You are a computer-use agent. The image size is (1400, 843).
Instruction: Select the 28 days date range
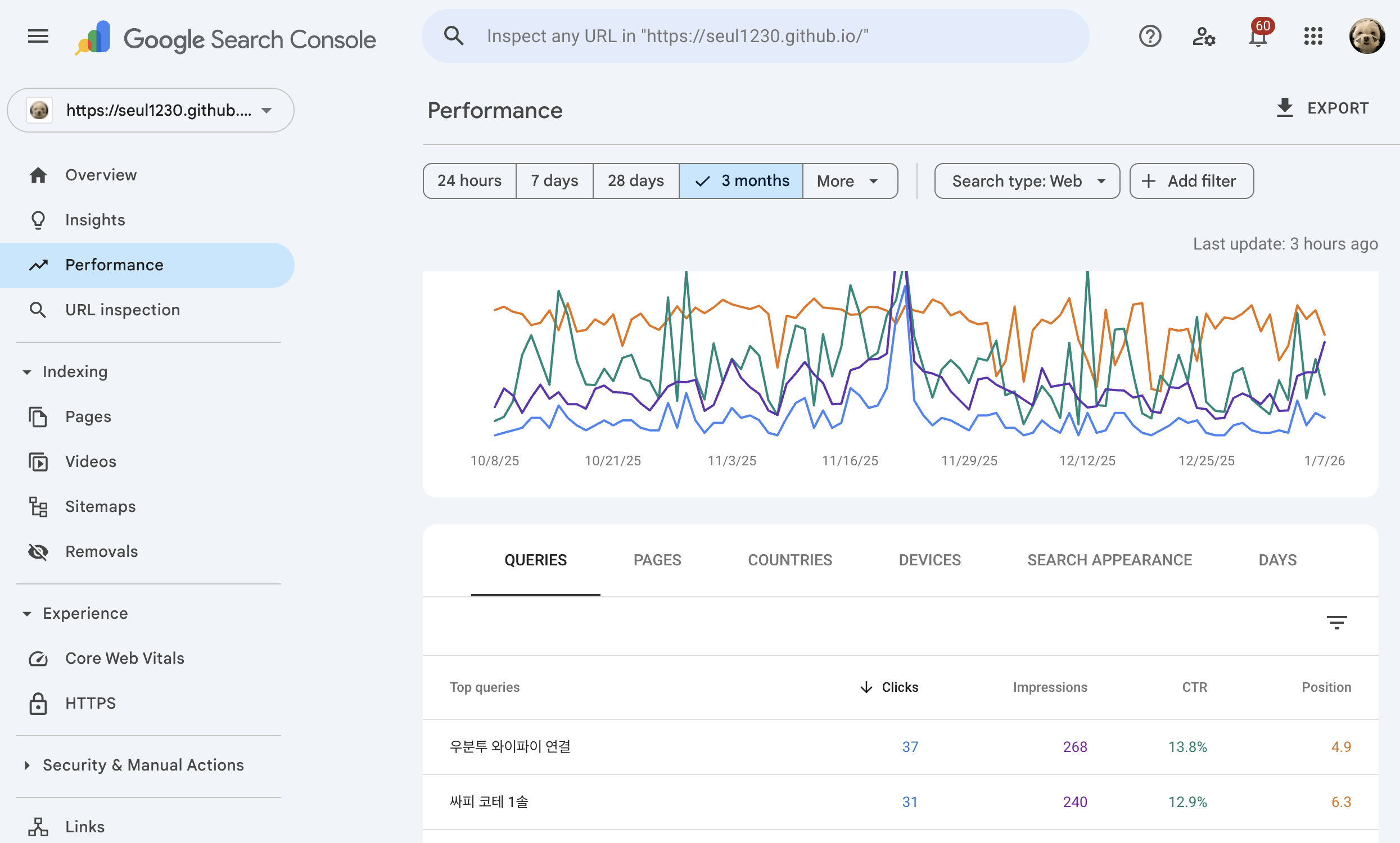635,180
